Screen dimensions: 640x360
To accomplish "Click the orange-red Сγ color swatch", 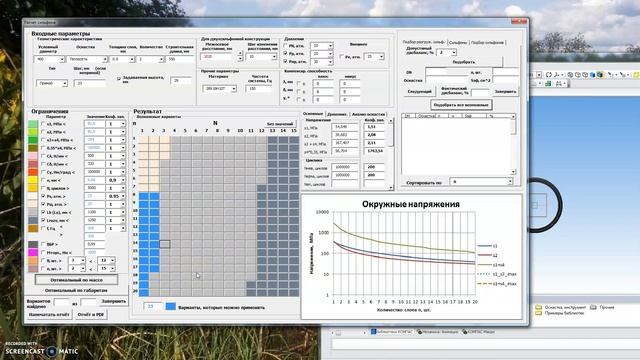I will 33,172.
